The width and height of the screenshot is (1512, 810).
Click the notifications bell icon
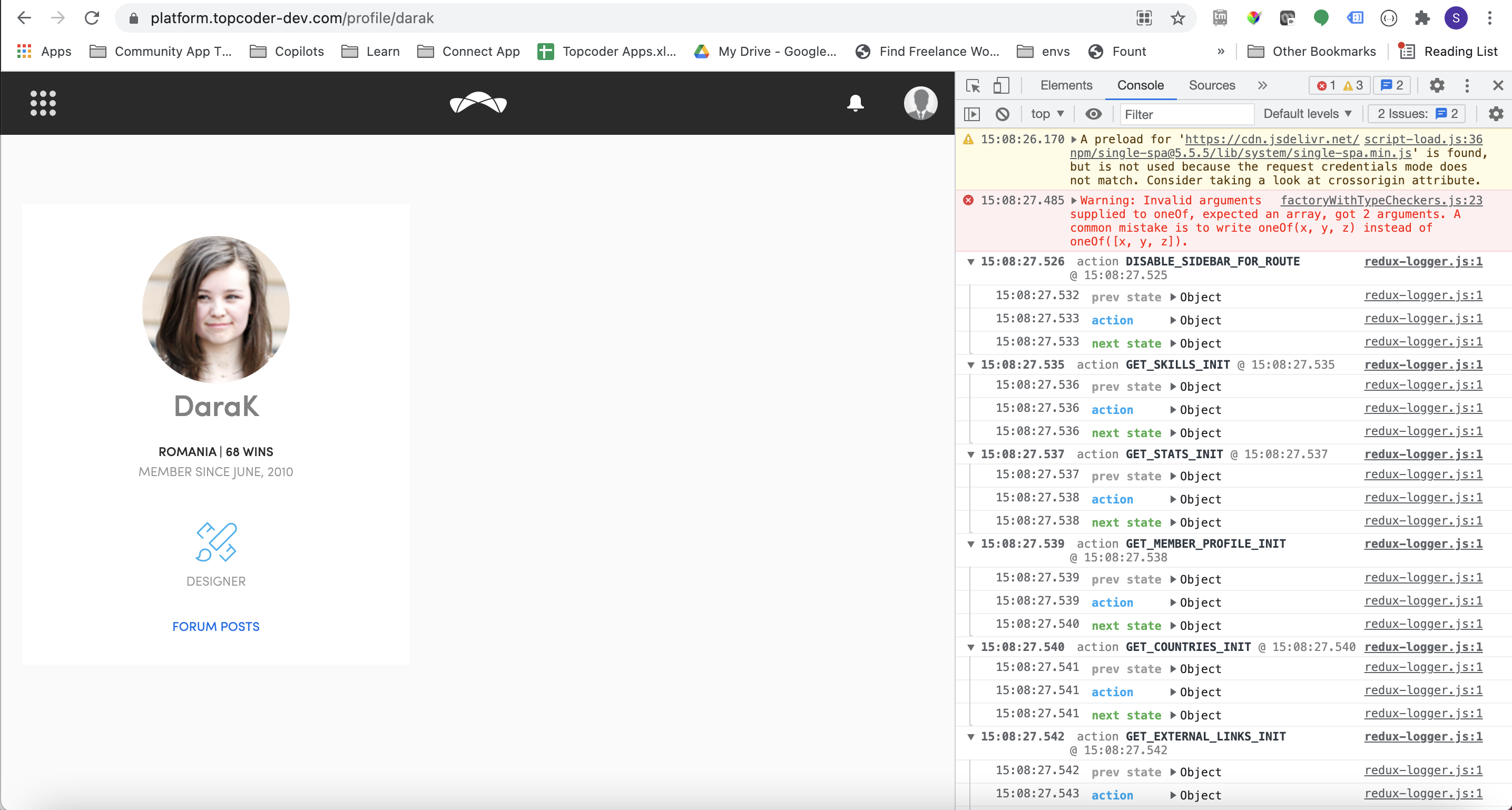pyautogui.click(x=855, y=103)
